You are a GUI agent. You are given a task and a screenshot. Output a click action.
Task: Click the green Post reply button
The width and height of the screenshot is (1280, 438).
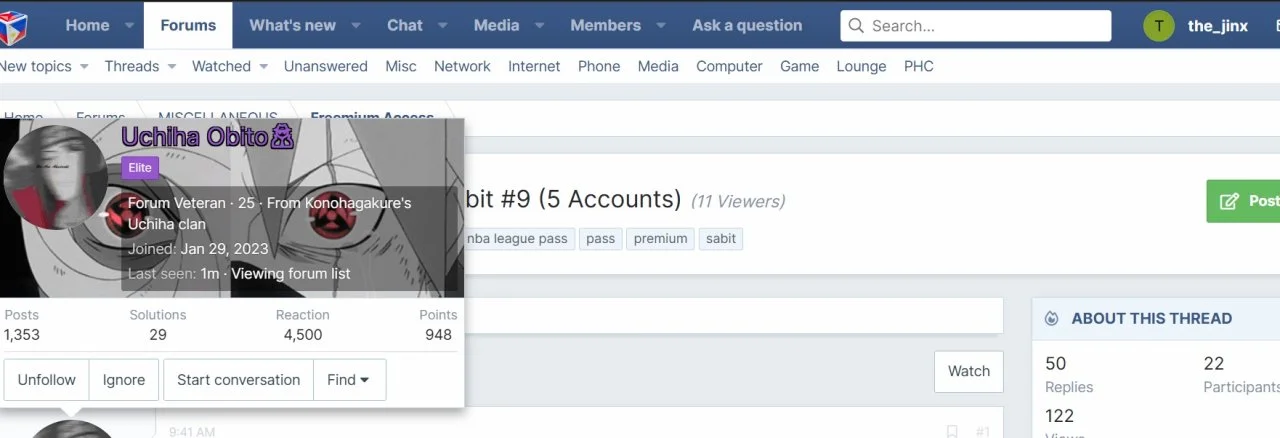click(x=1243, y=201)
